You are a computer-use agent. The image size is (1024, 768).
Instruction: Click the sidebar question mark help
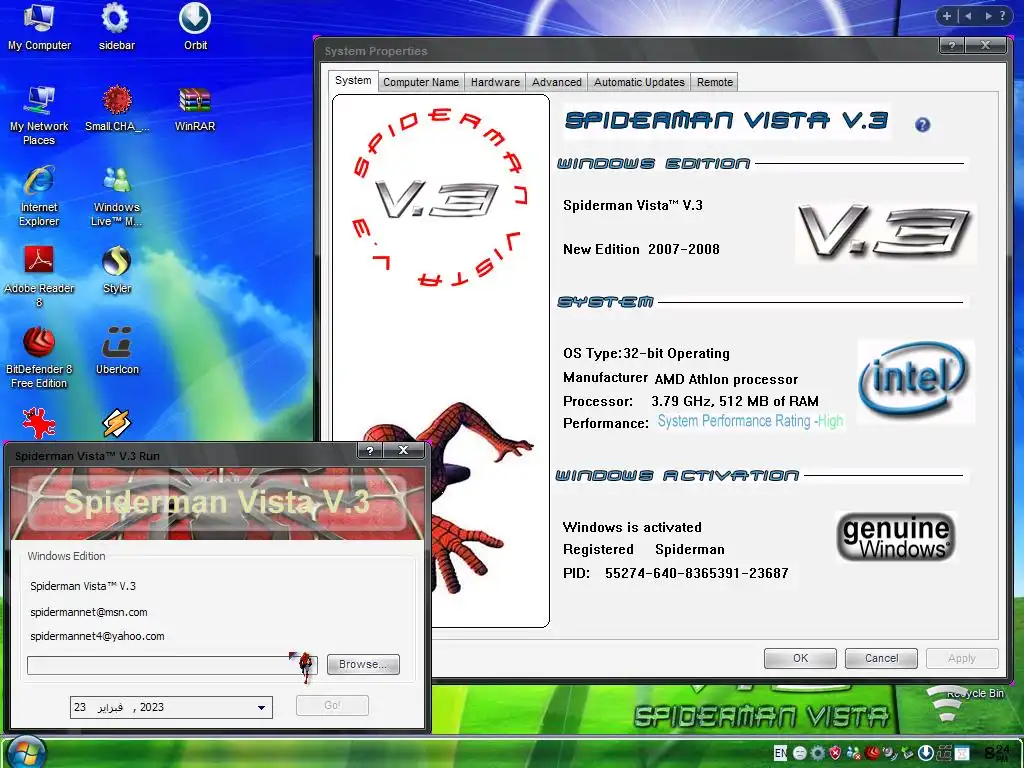1002,16
